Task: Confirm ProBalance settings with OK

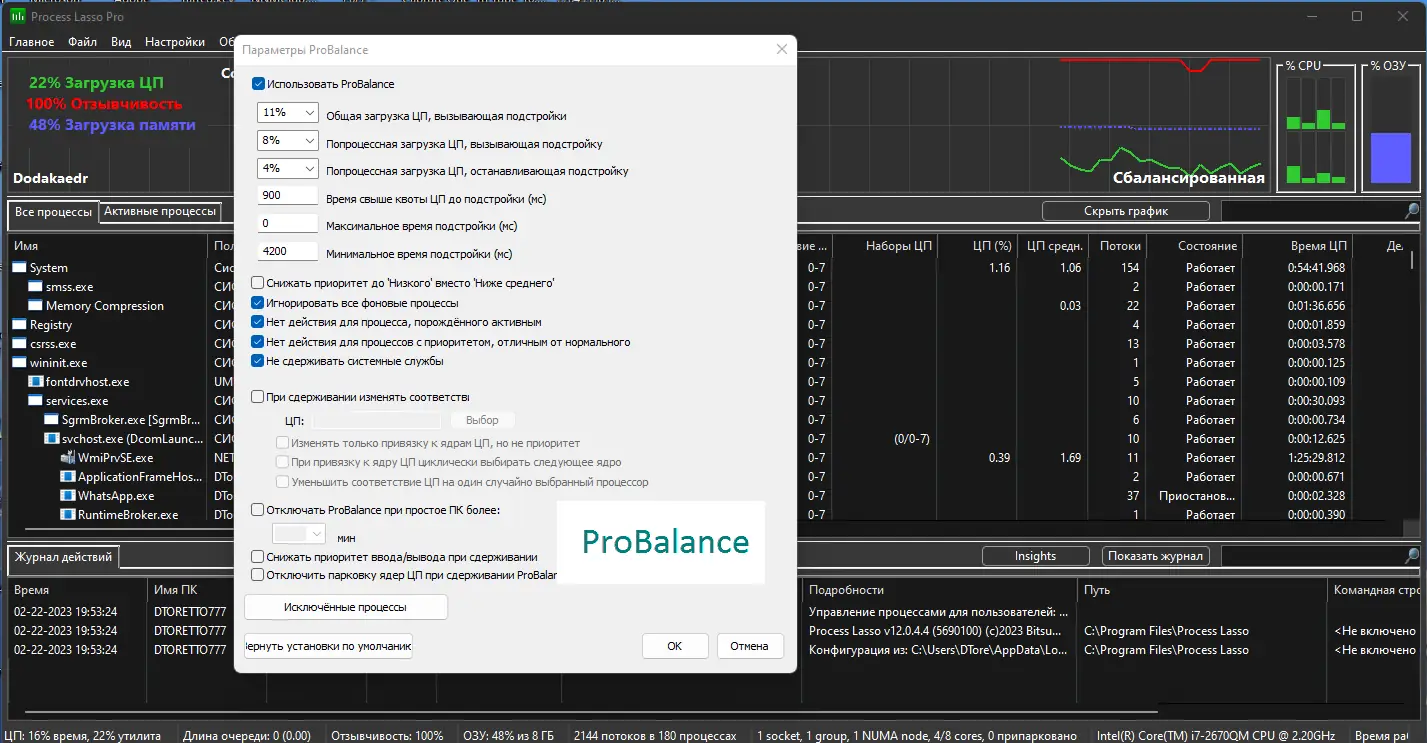Action: tap(675, 646)
